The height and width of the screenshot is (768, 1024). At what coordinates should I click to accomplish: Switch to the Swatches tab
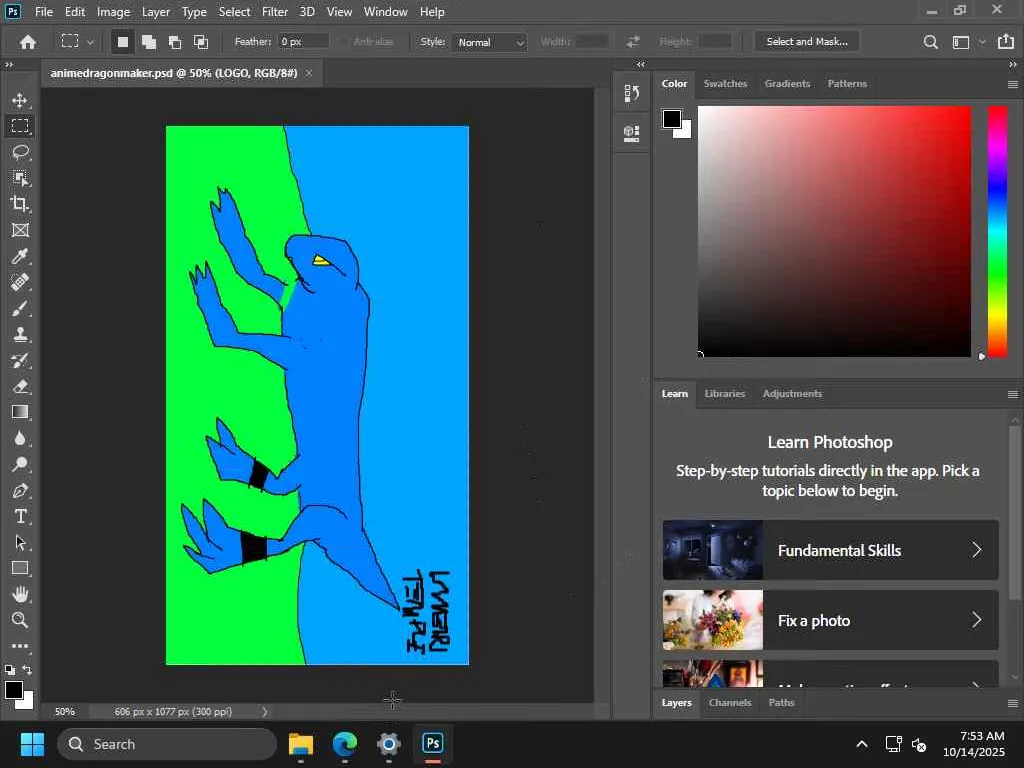tap(725, 84)
